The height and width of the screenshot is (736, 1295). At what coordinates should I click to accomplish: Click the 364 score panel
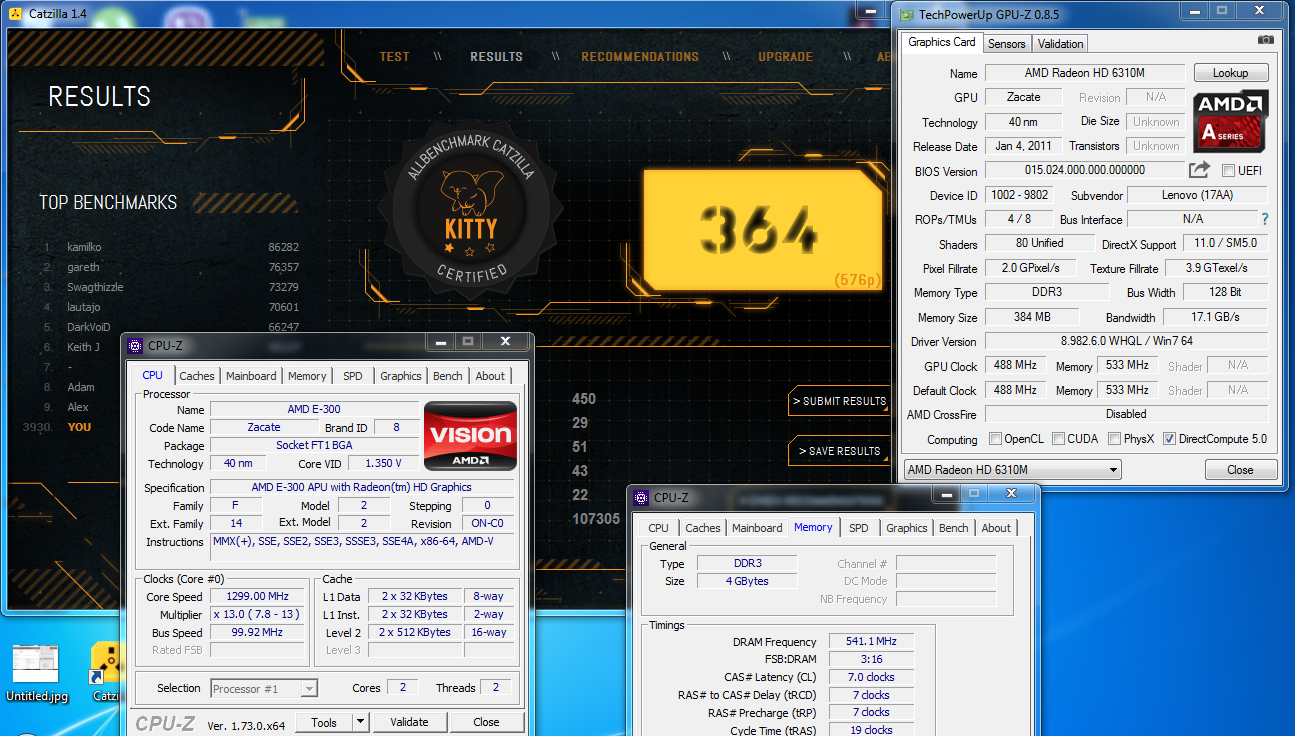pyautogui.click(x=764, y=231)
